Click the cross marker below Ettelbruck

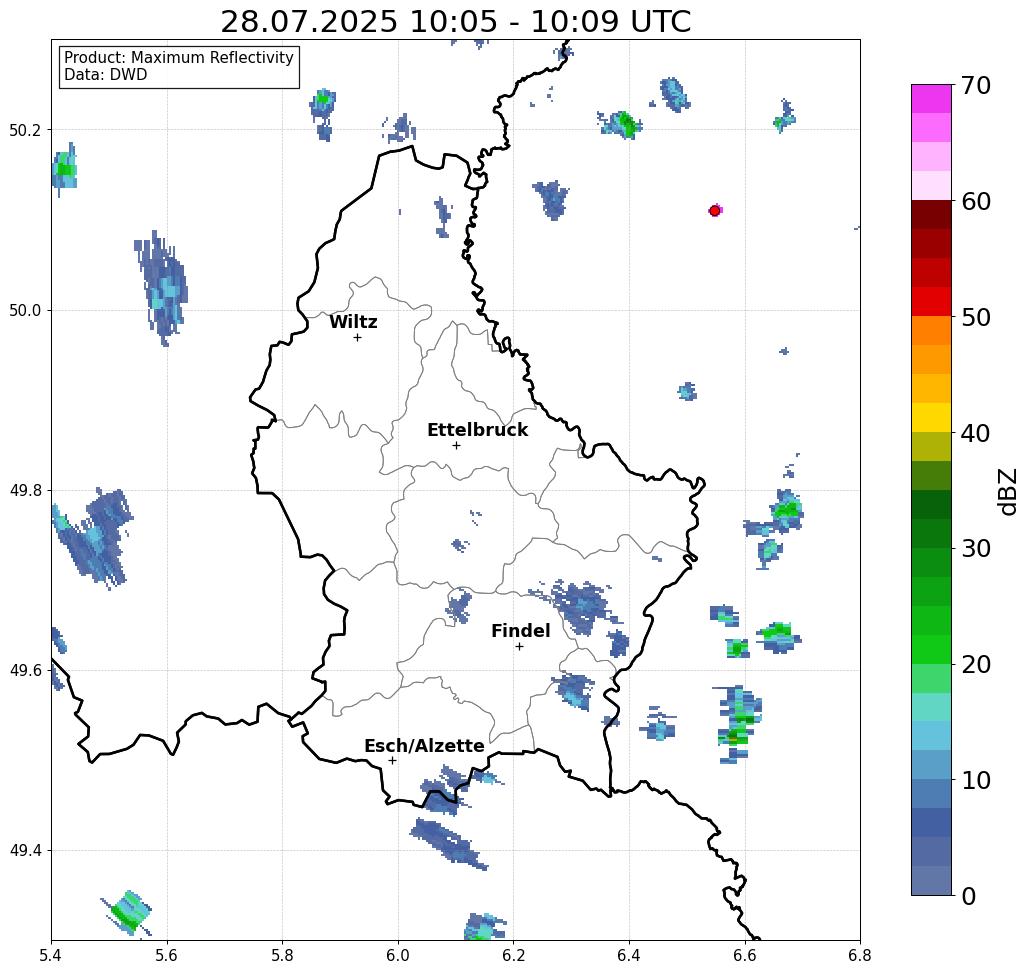[456, 445]
